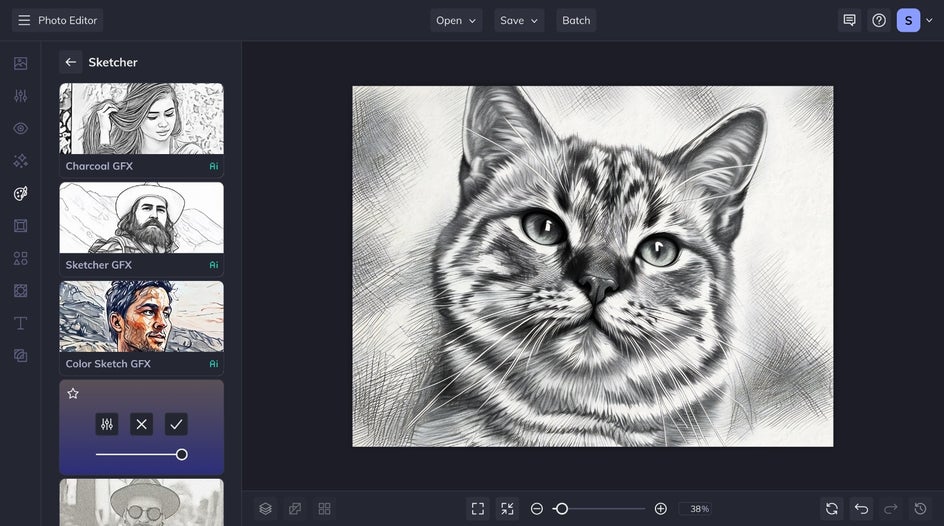Open the Textures sidebar icon
The image size is (944, 526).
(20, 291)
